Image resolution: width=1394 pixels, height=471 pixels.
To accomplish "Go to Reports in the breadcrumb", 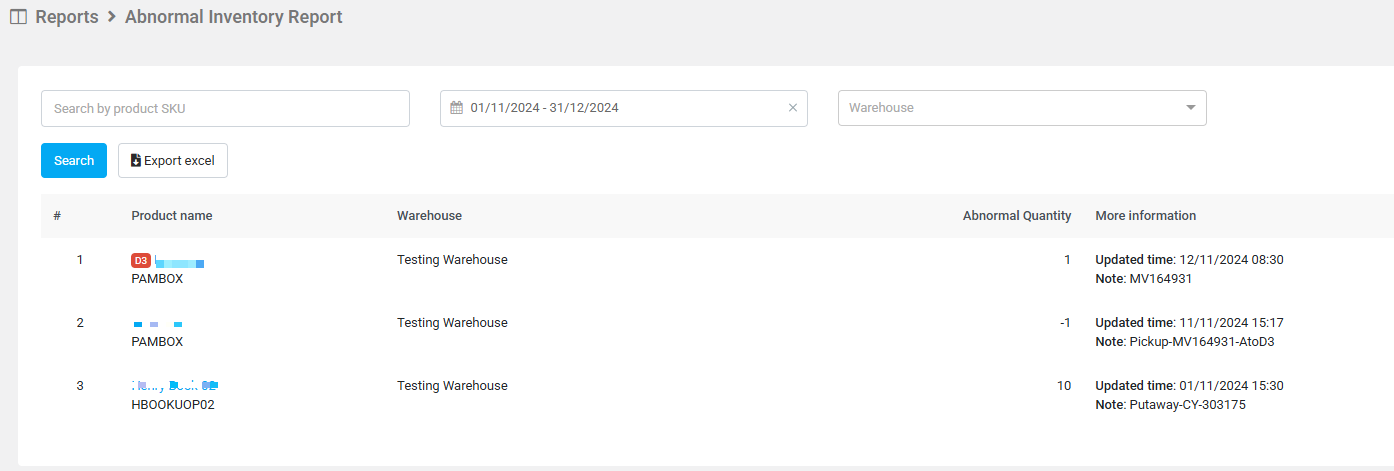I will pyautogui.click(x=66, y=17).
